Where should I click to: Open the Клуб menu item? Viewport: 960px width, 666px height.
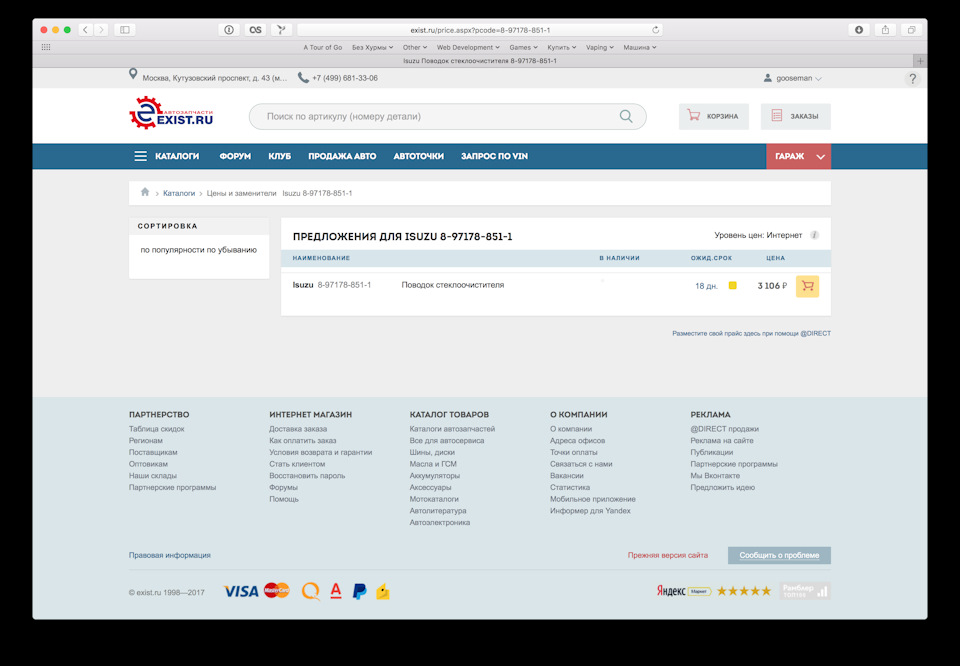coord(279,156)
